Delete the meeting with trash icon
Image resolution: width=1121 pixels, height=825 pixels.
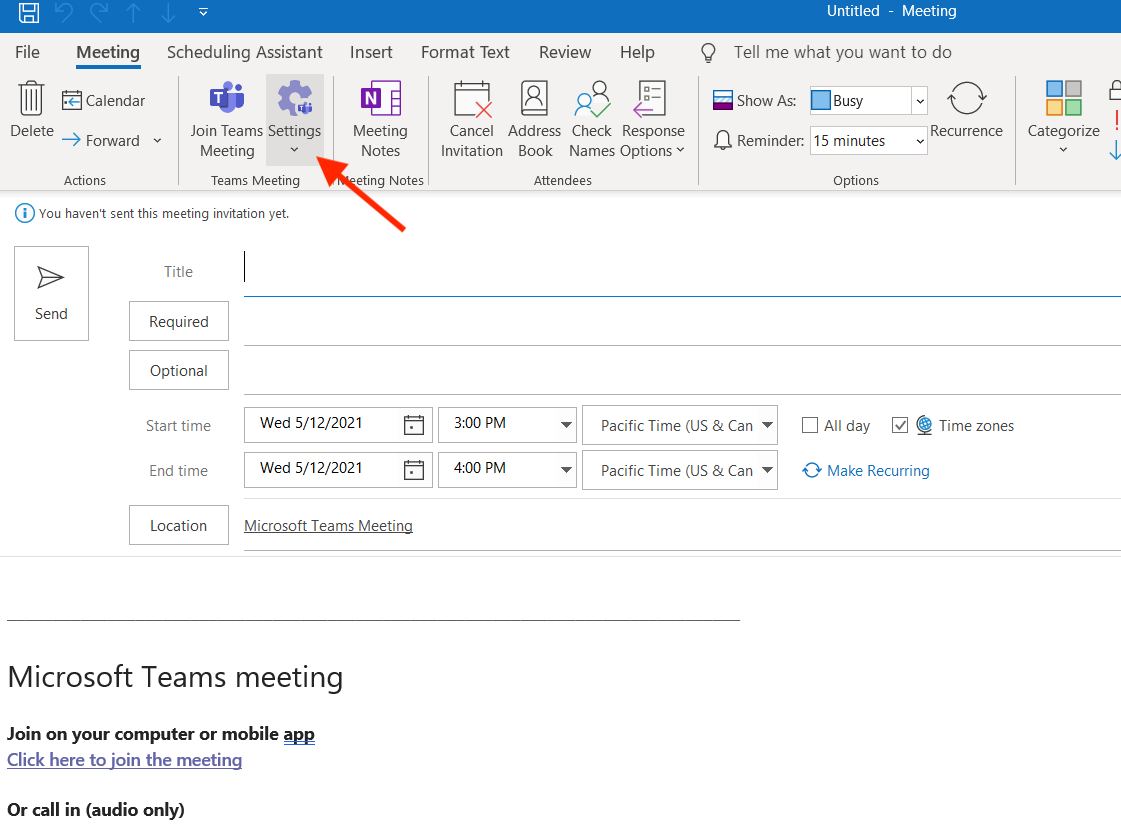tap(31, 109)
